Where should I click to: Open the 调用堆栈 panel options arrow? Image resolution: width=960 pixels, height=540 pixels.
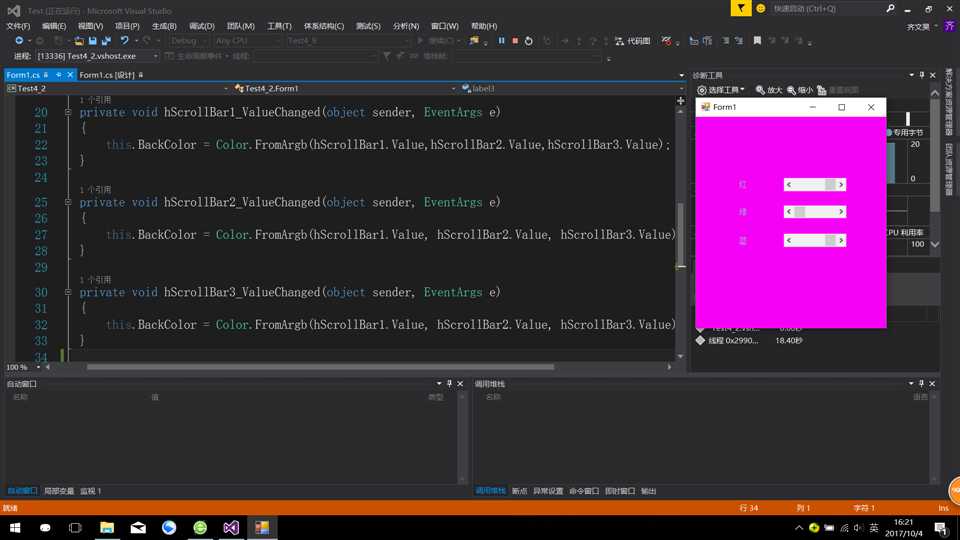pos(911,384)
